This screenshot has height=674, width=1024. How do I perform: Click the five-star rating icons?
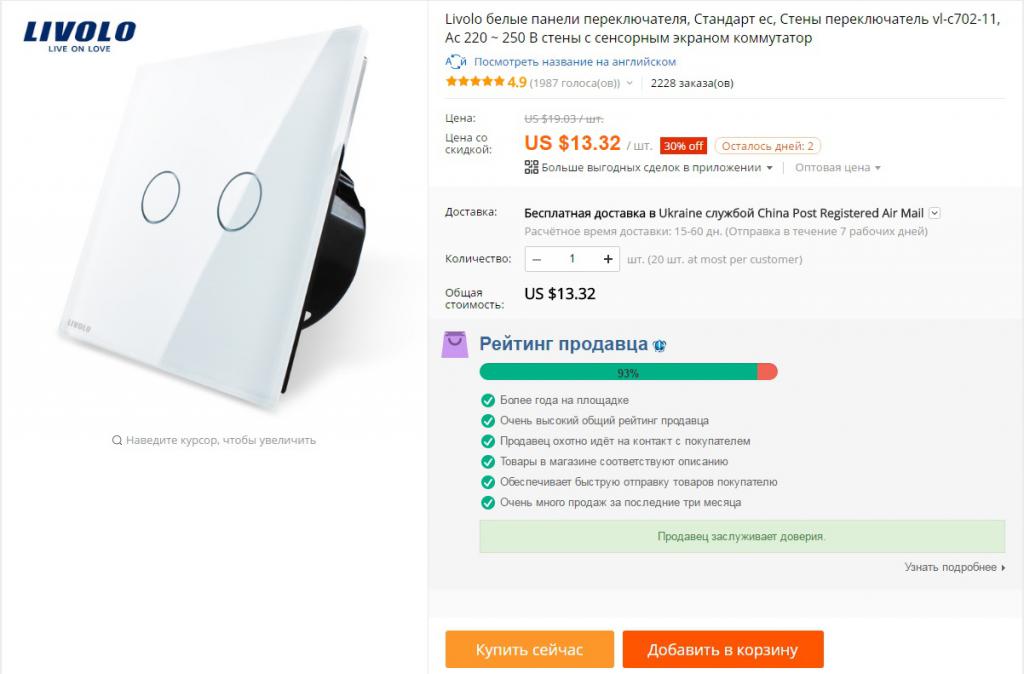[475, 83]
